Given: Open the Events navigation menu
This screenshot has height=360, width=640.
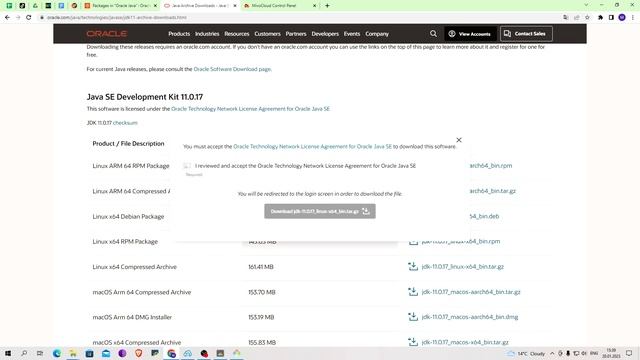Looking at the screenshot, I should pos(352,34).
